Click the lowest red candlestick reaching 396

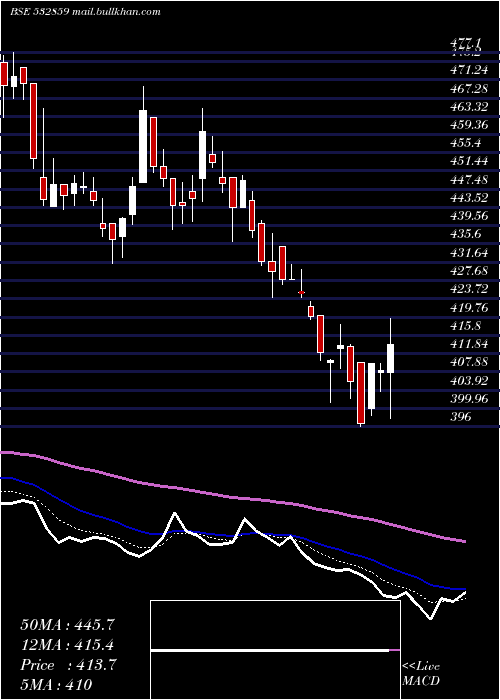pyautogui.click(x=361, y=393)
